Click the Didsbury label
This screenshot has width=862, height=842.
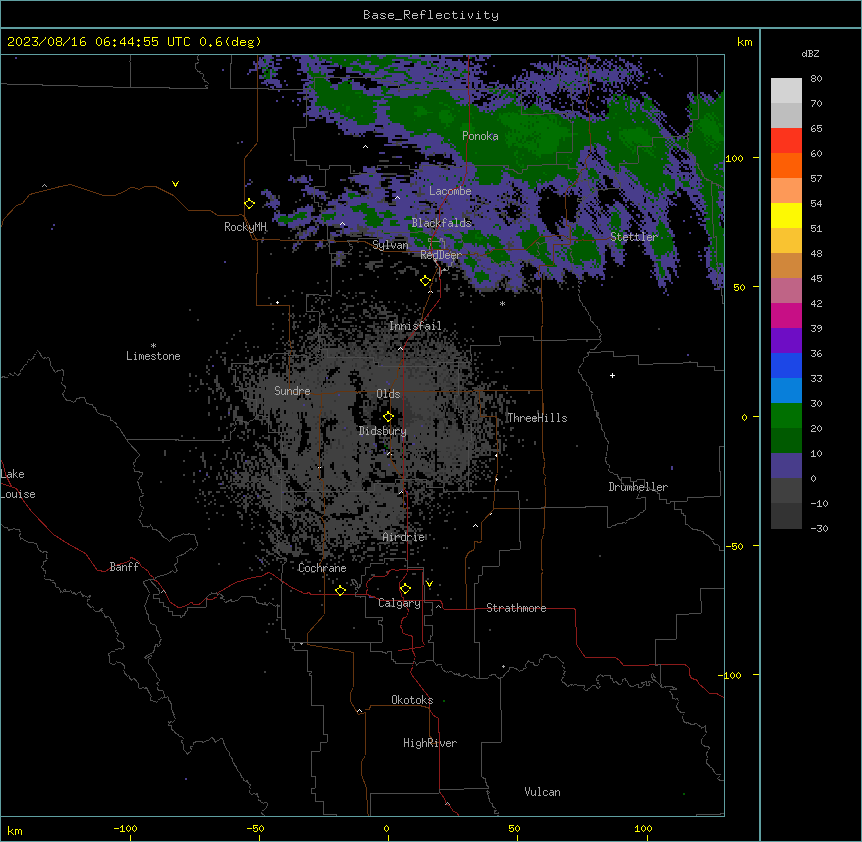(x=383, y=431)
